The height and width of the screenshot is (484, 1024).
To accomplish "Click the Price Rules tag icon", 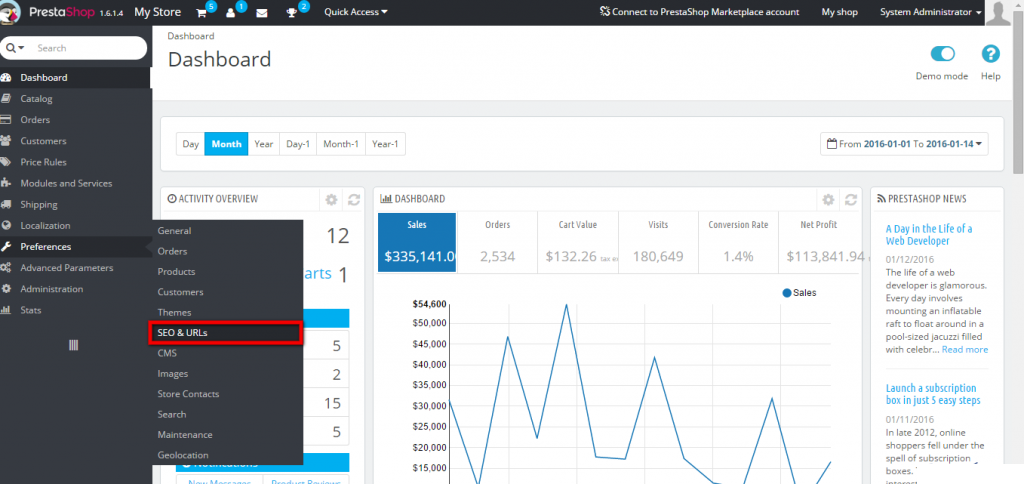I will tap(7, 162).
